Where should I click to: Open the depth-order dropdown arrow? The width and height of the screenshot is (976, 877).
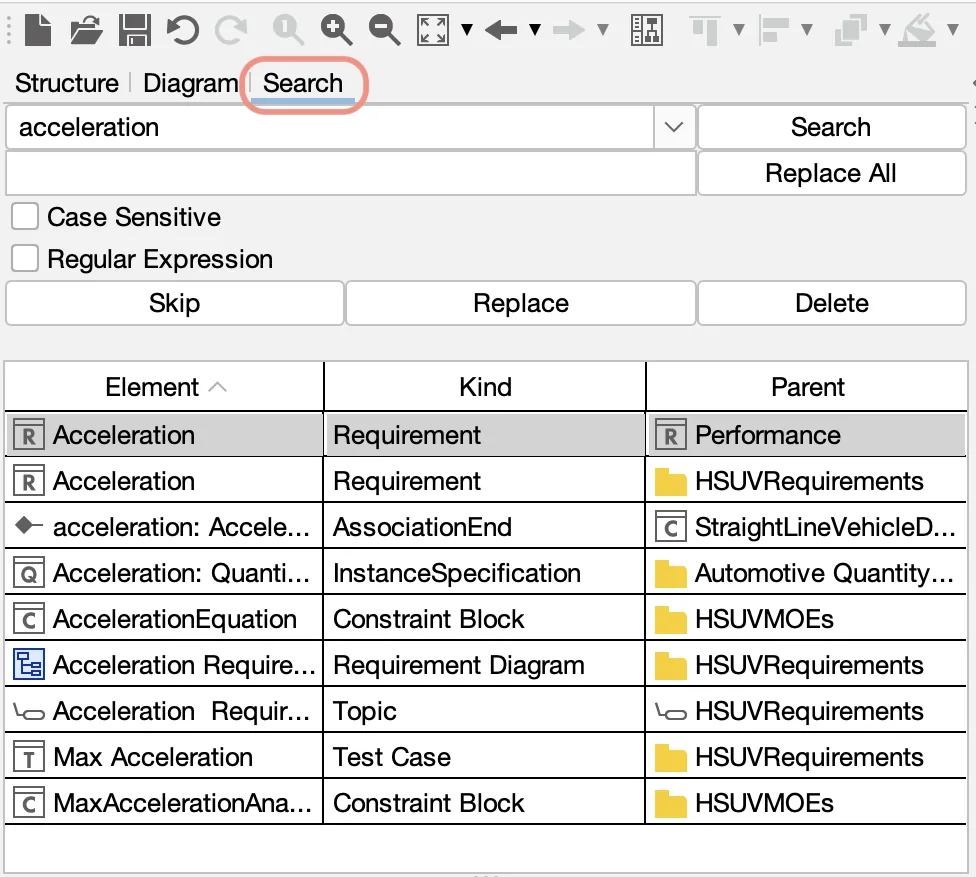pos(884,29)
